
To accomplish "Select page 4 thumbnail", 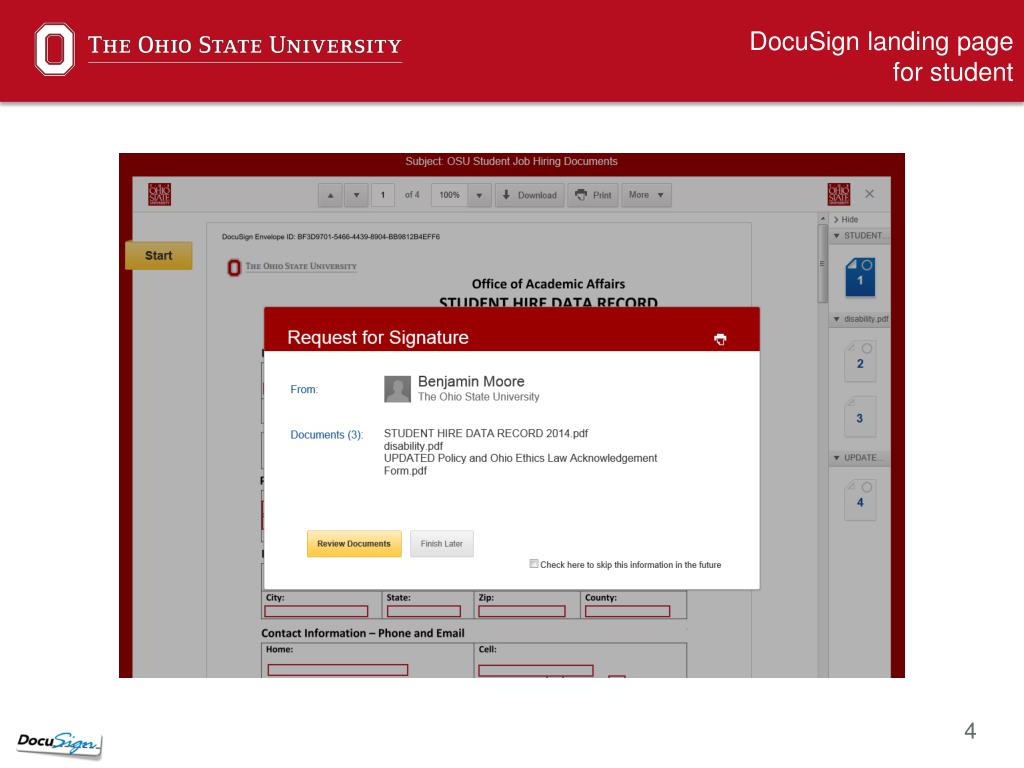I will pos(860,500).
